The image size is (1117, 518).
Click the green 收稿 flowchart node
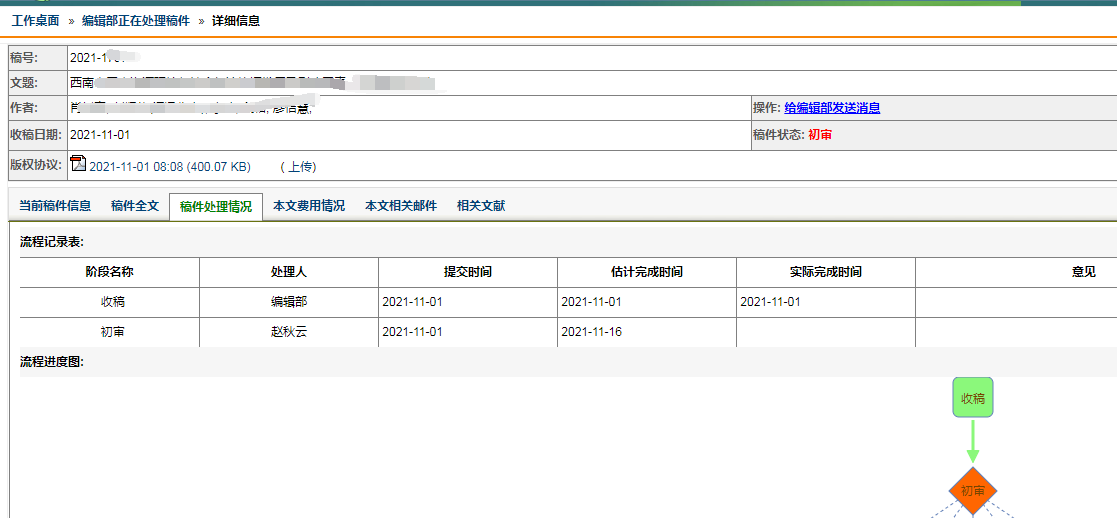click(972, 398)
